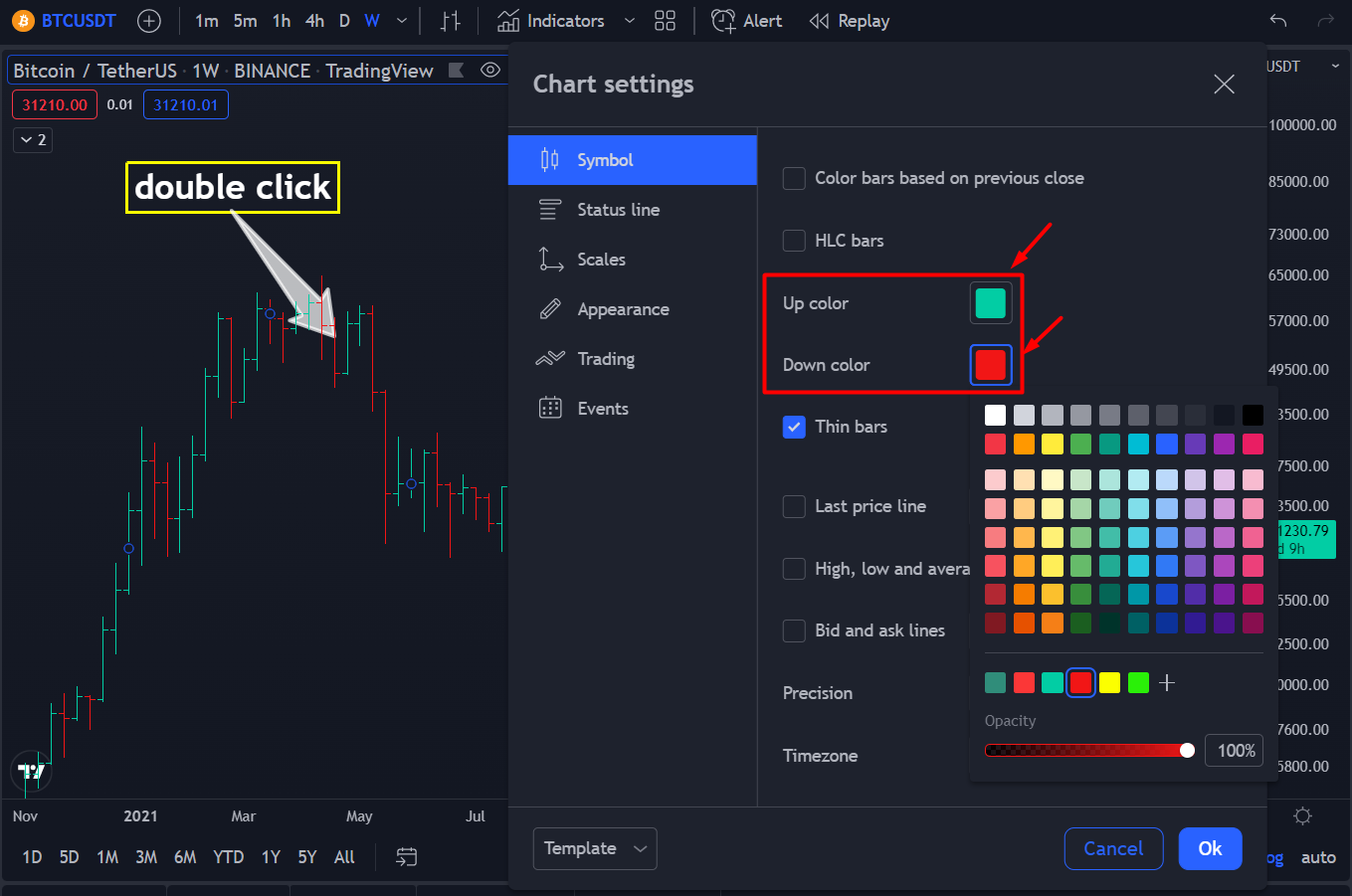This screenshot has width=1352, height=896.
Task: Open the Template dropdown
Action: click(x=595, y=848)
